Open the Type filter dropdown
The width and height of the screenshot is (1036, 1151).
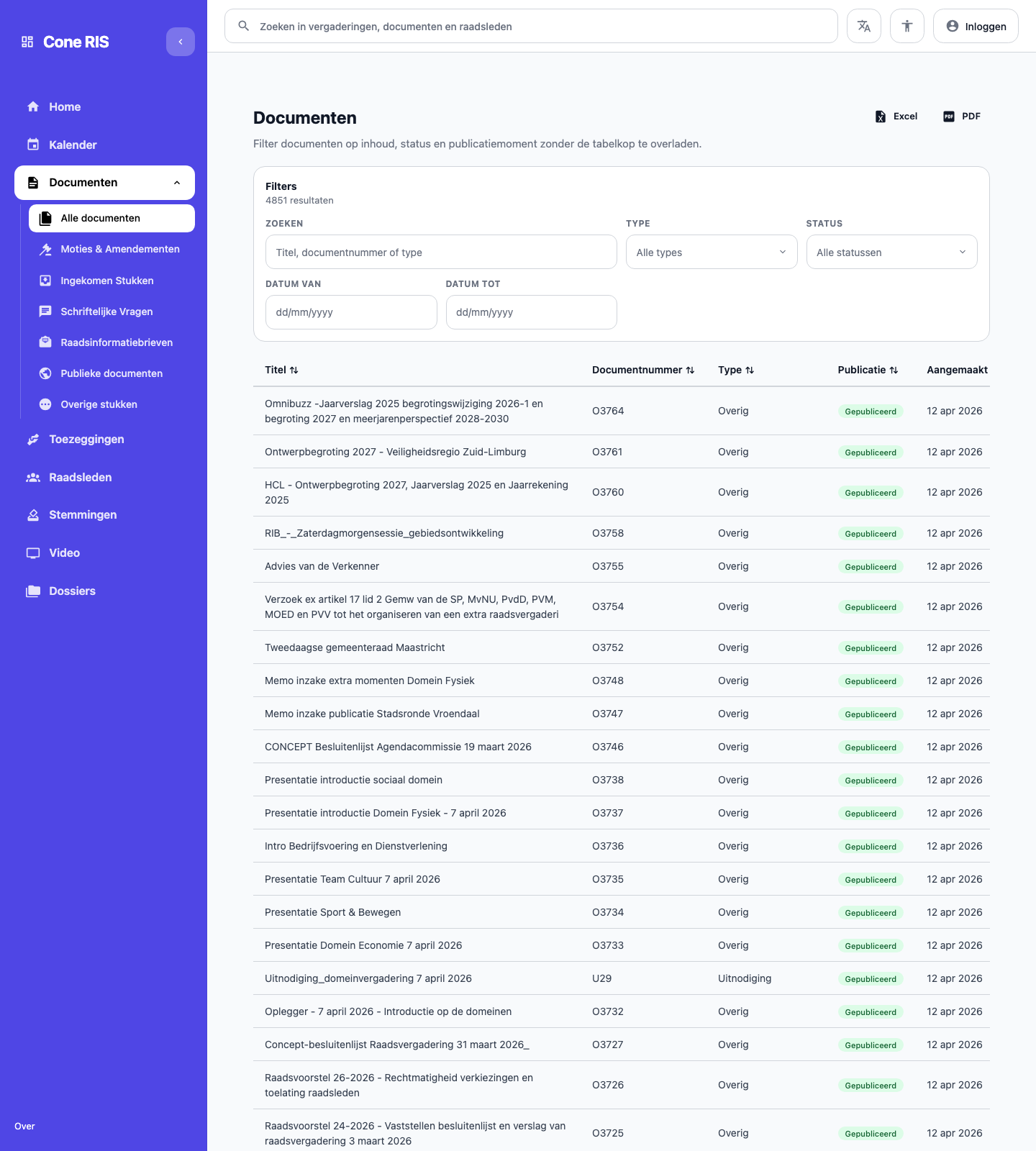(711, 253)
